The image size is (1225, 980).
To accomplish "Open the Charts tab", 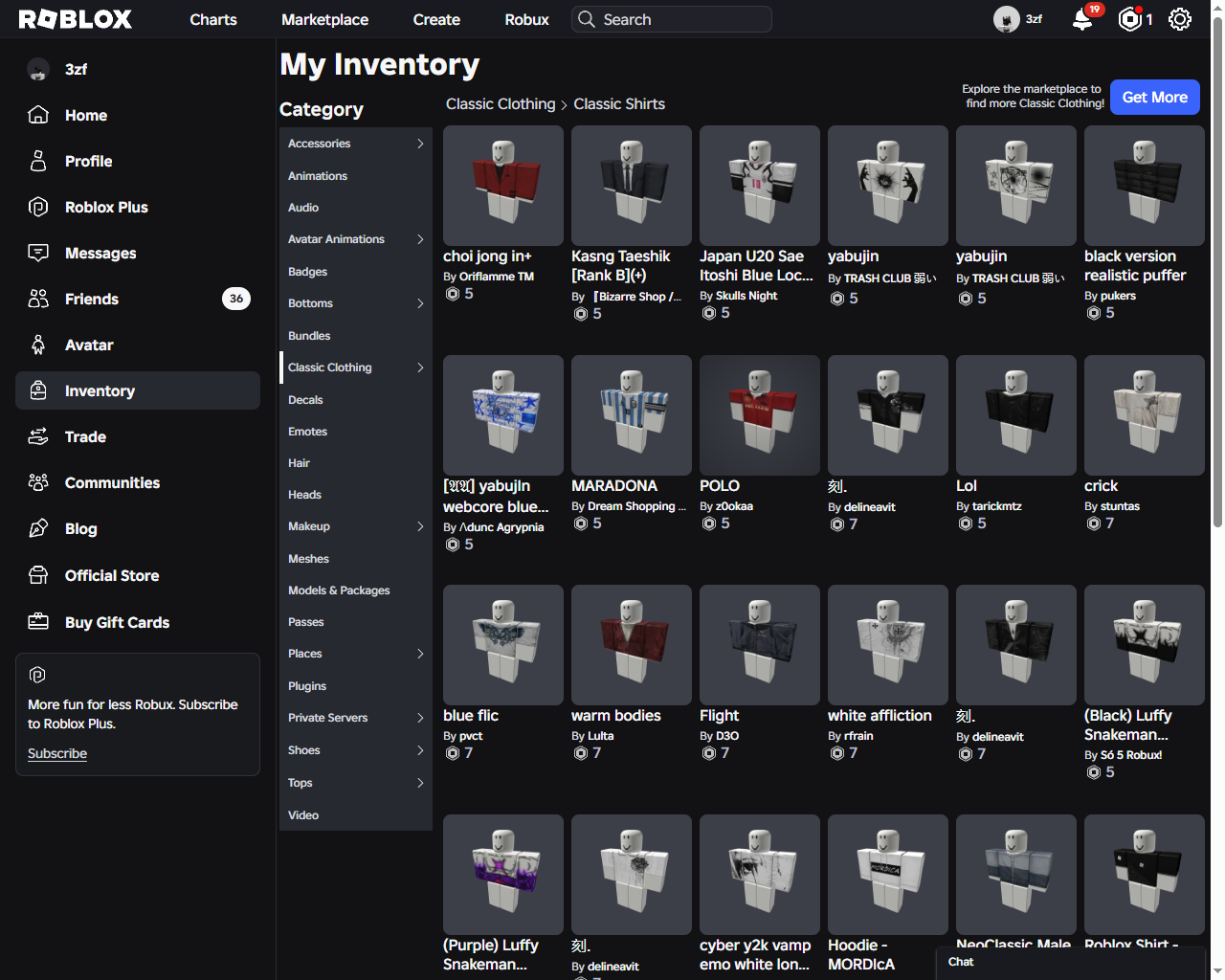I will pyautogui.click(x=213, y=19).
